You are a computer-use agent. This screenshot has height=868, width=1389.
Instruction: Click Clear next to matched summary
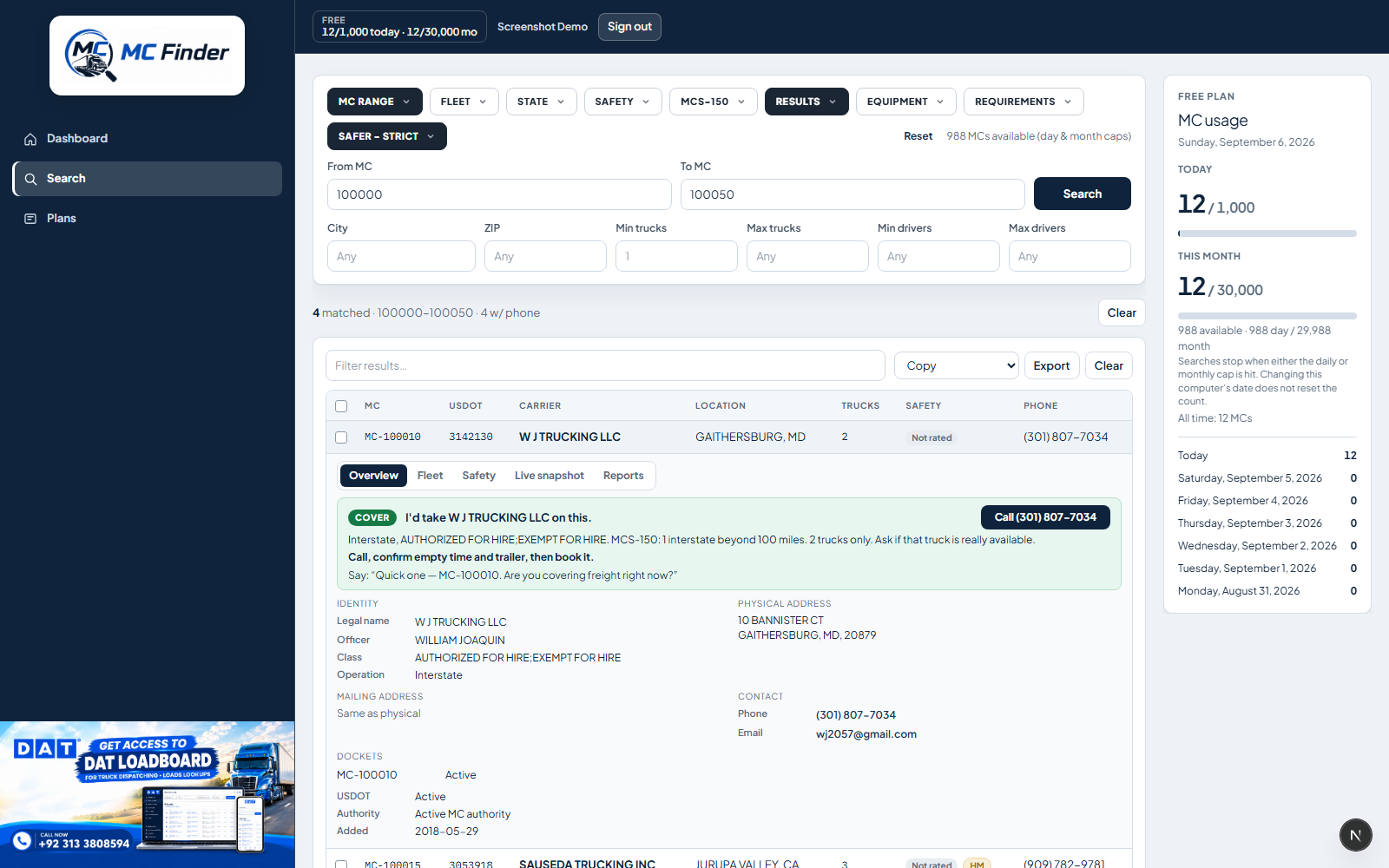pos(1122,312)
